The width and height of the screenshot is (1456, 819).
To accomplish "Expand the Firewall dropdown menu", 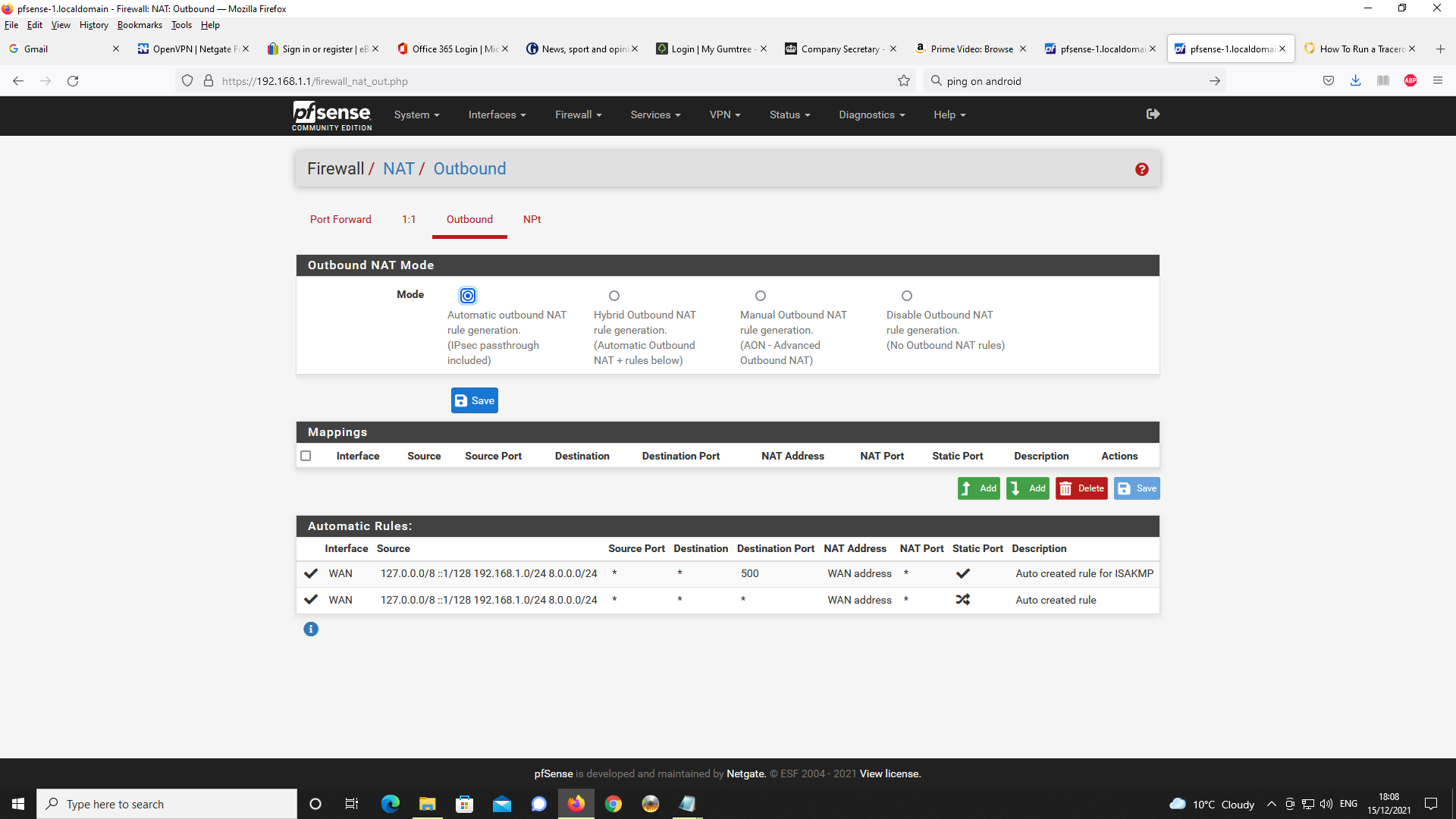I will pyautogui.click(x=578, y=115).
